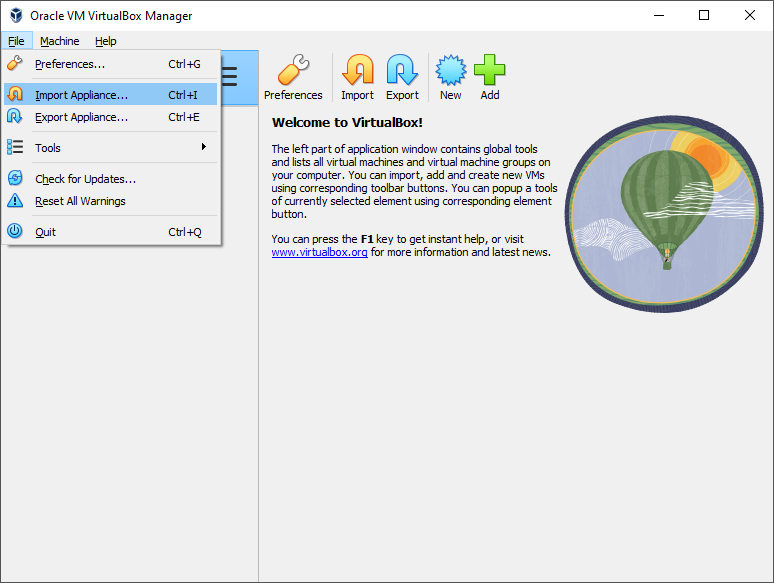The image size is (774, 583).
Task: Click the list icon beside Tools entry
Action: (15, 147)
